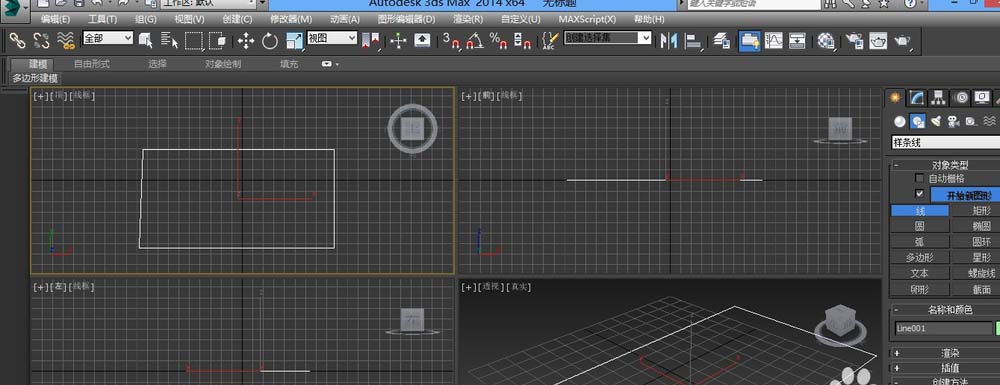
Task: Choose the Rectangular Selection Region tool
Action: click(193, 41)
